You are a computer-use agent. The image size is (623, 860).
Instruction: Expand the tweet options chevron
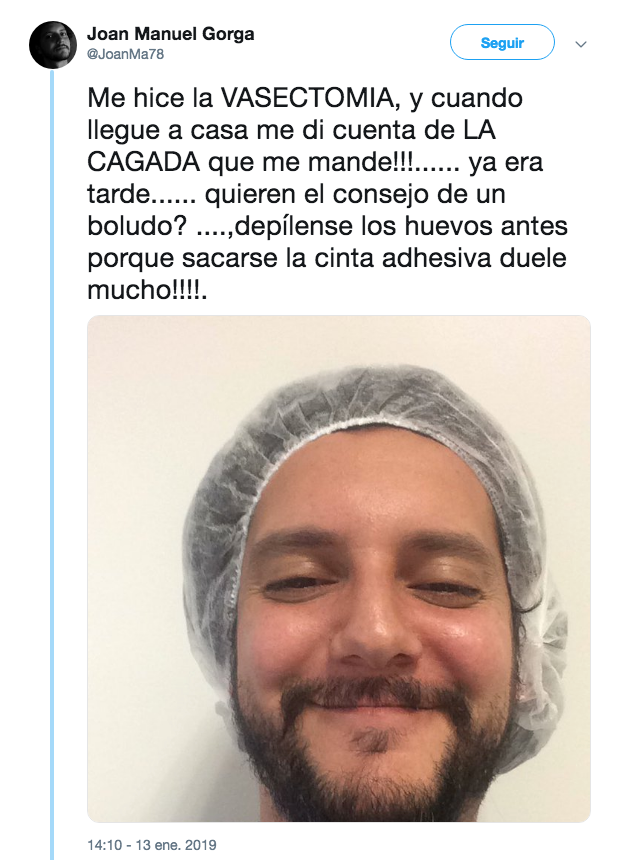[x=581, y=44]
